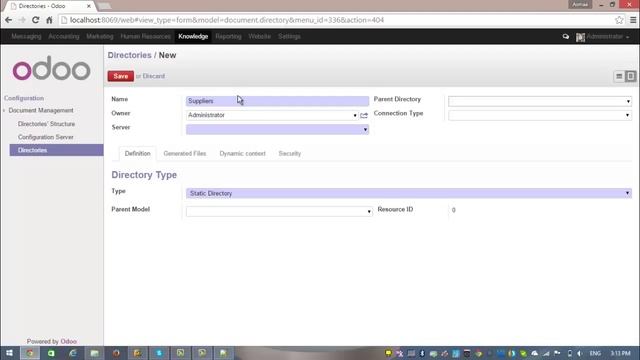
Task: Switch to the Security tab
Action: (x=289, y=153)
